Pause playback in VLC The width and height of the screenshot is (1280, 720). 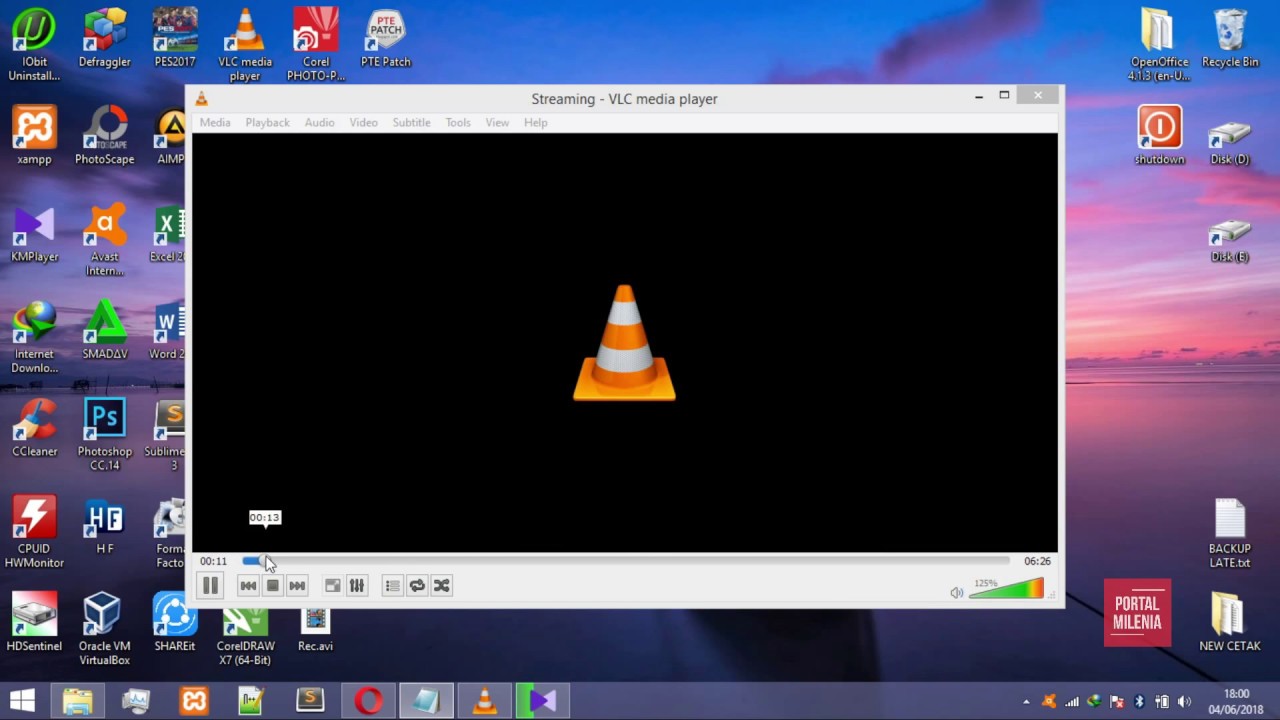[x=210, y=586]
